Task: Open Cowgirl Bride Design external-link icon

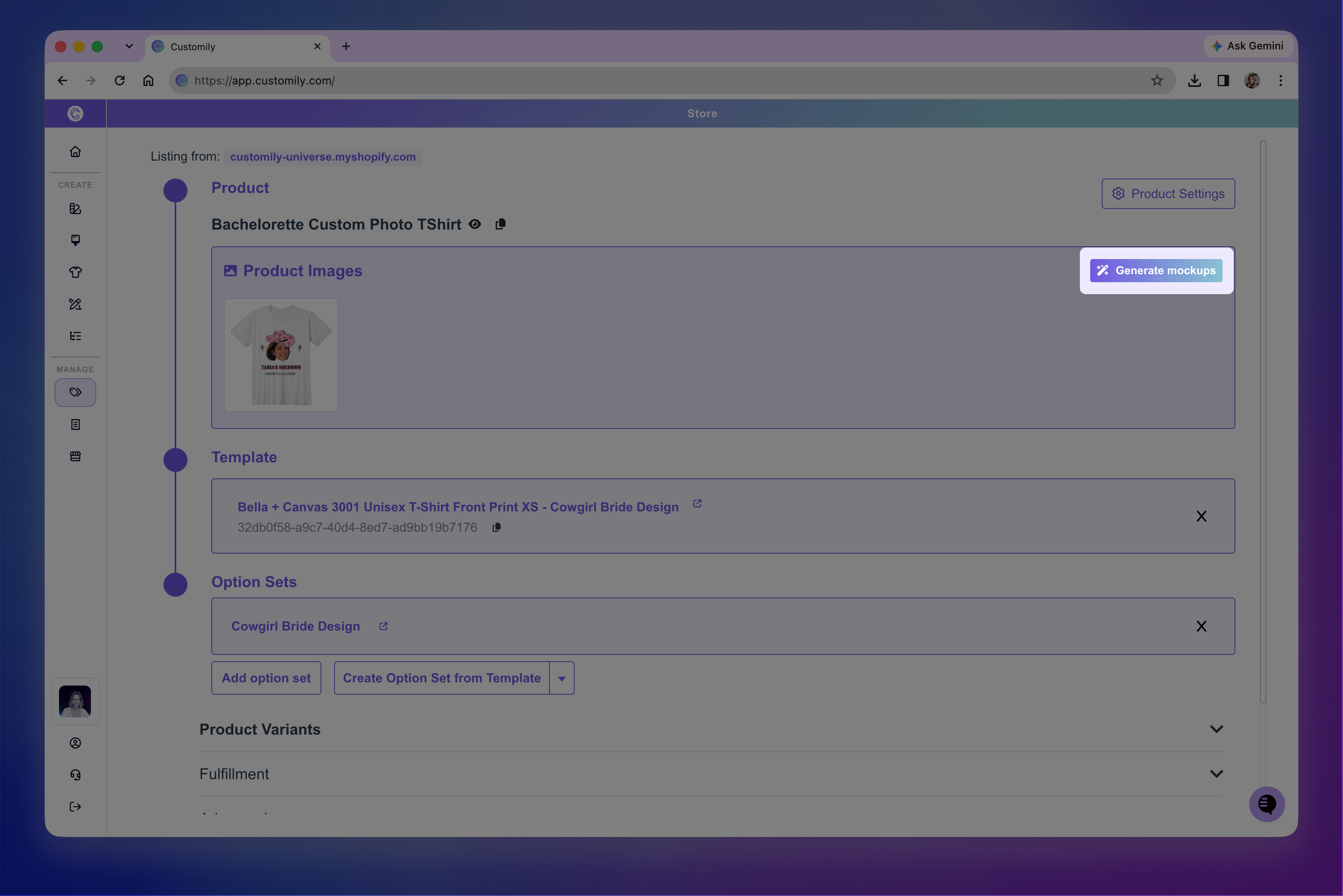Action: [x=384, y=626]
